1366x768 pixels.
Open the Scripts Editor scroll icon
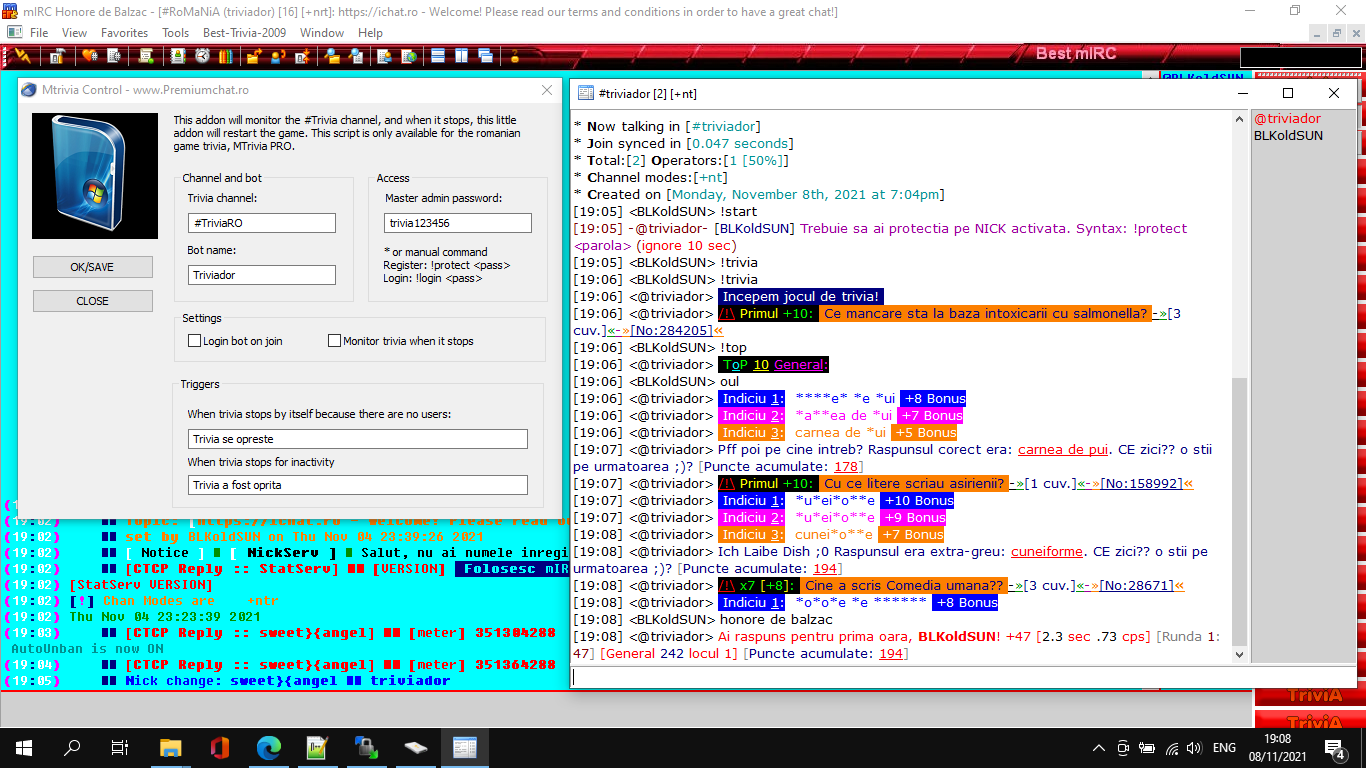coord(146,55)
